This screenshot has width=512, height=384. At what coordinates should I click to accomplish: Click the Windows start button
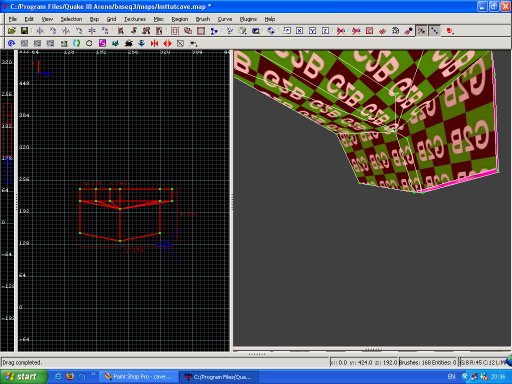tap(23, 377)
